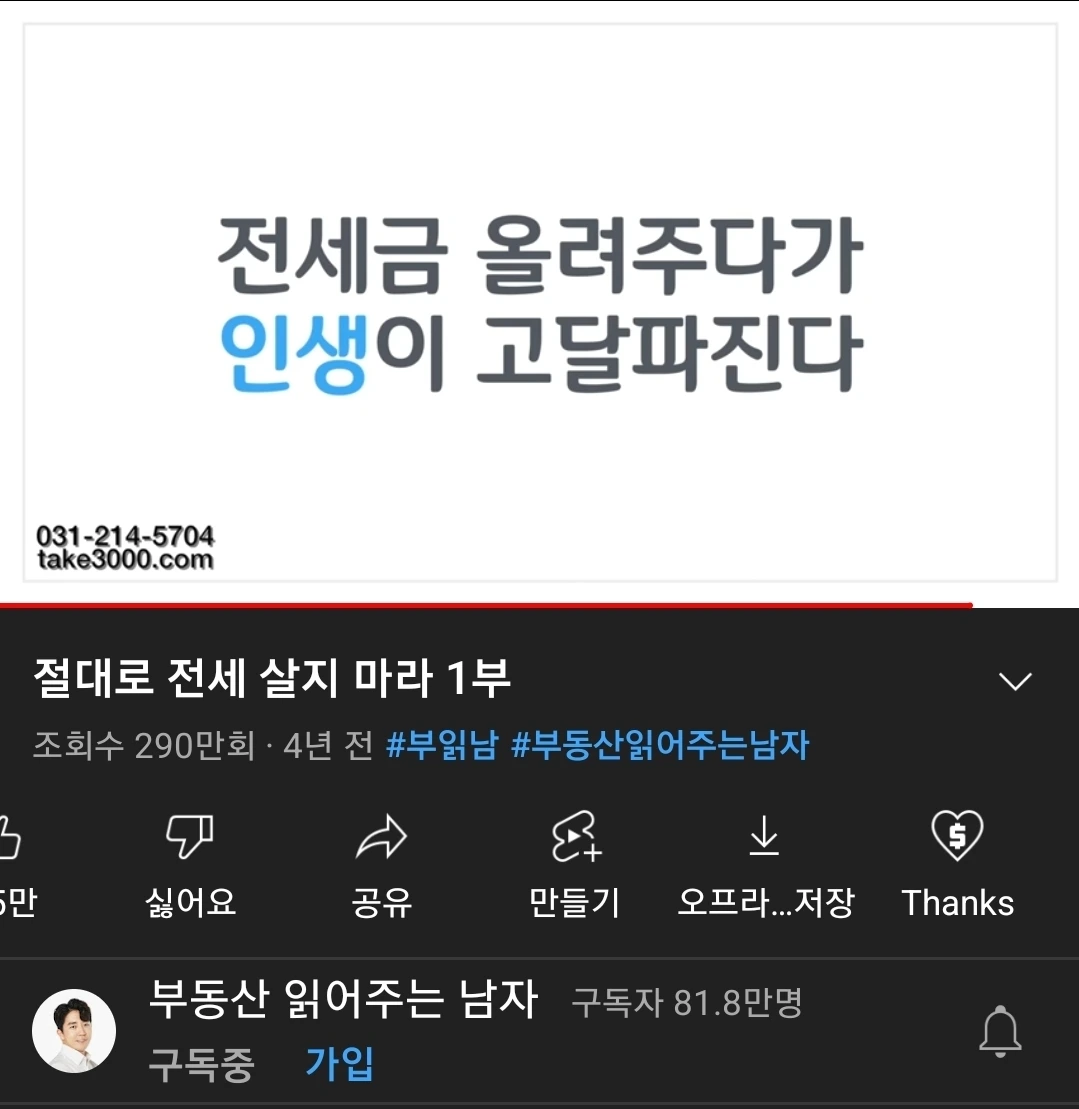Tap the 가입 join membership link
1079x1109 pixels.
coord(340,1062)
